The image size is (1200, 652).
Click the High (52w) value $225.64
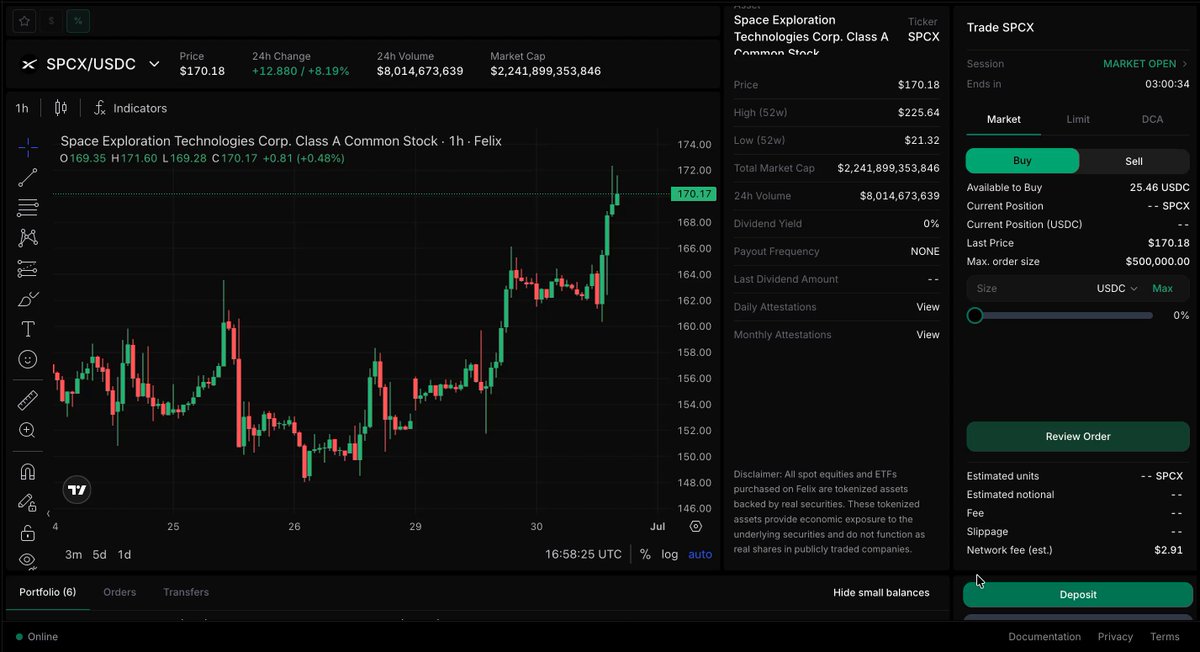(x=918, y=113)
